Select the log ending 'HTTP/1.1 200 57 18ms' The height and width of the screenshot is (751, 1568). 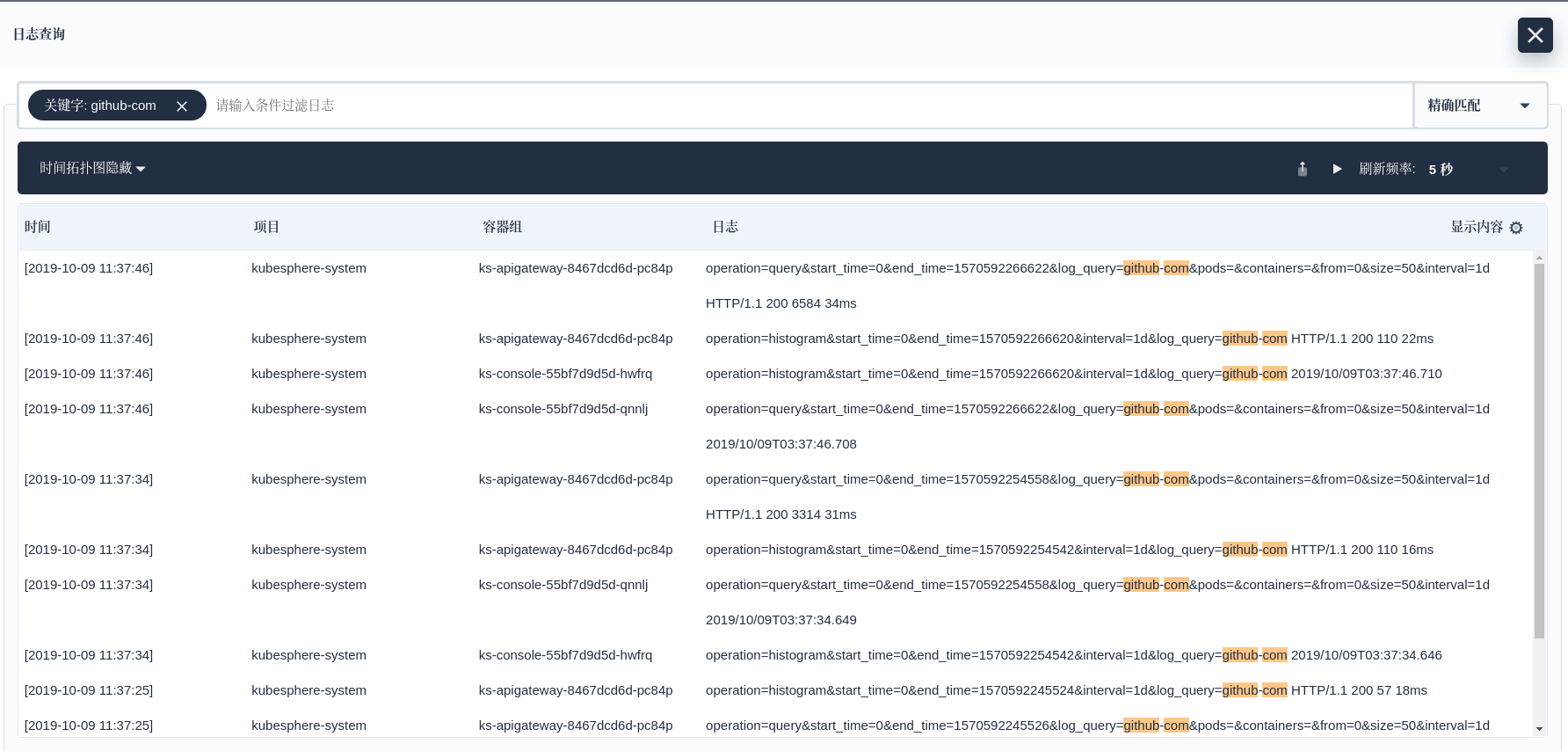click(1066, 690)
